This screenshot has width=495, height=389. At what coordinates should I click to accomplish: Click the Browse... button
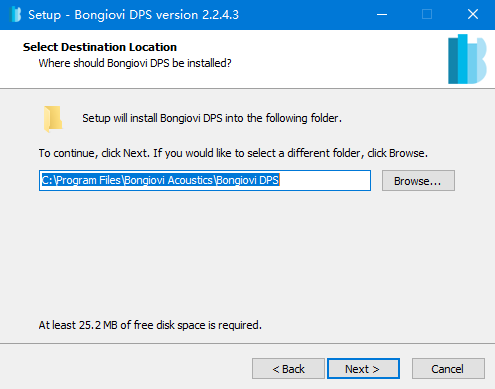click(418, 181)
